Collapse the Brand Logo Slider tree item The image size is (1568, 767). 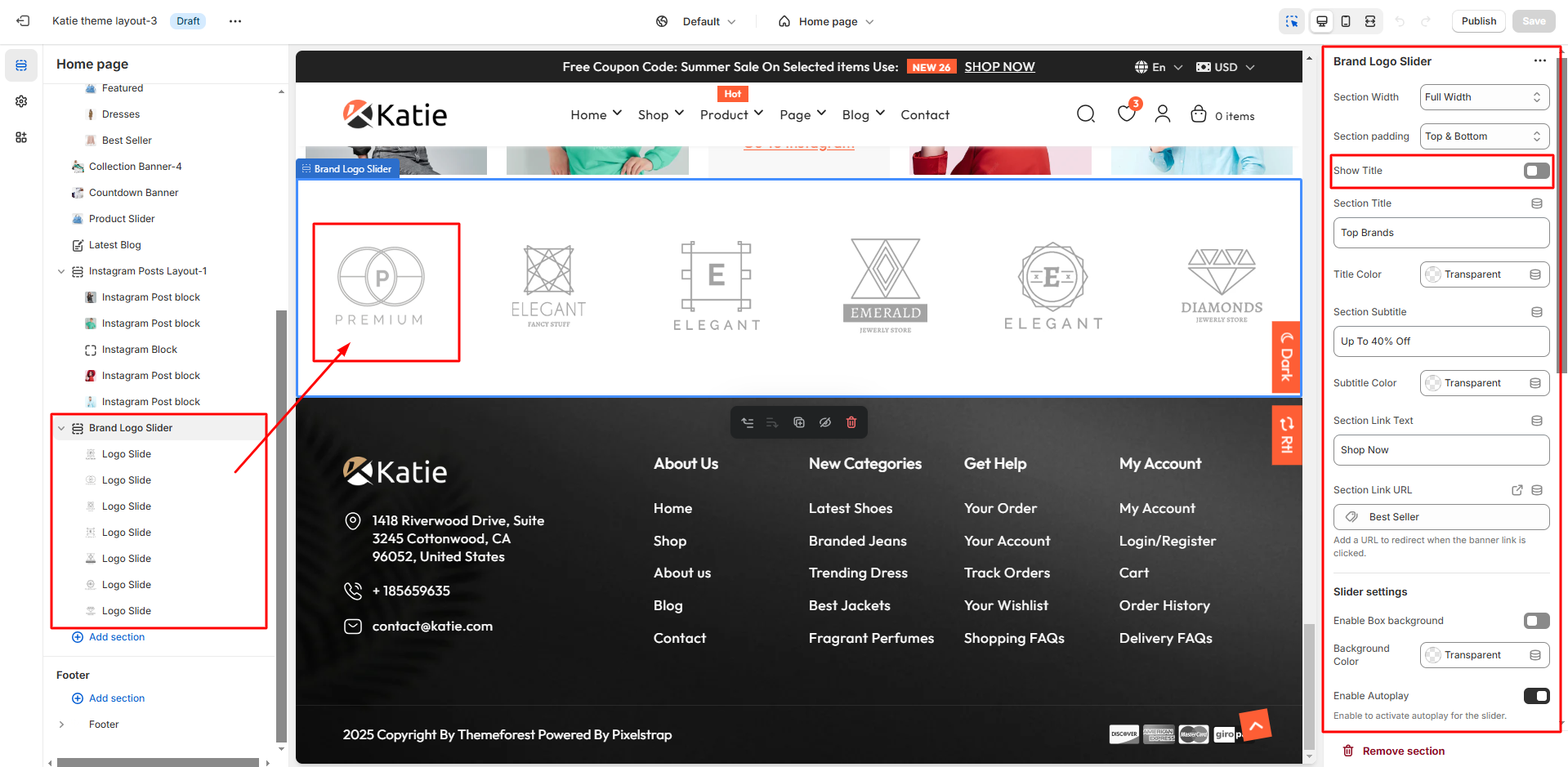pyautogui.click(x=61, y=428)
